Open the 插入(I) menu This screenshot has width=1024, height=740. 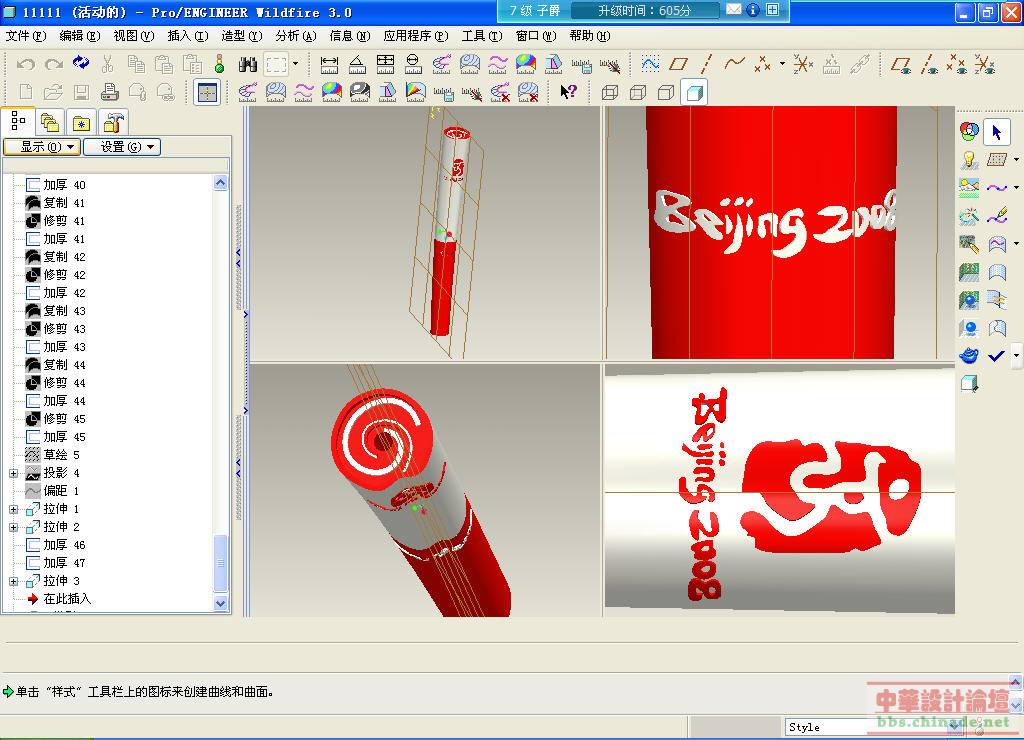pyautogui.click(x=188, y=36)
